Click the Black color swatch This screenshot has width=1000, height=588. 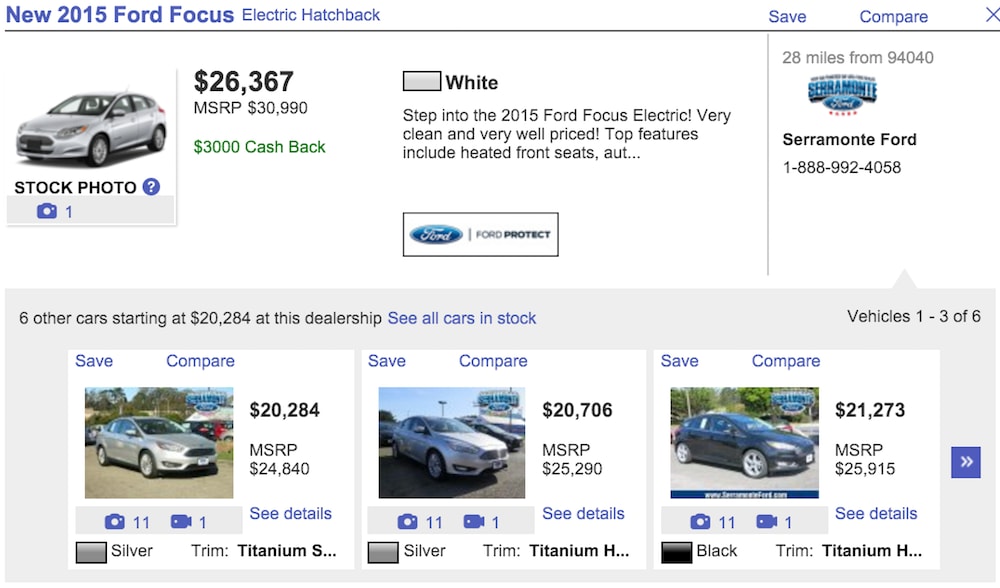click(x=676, y=552)
